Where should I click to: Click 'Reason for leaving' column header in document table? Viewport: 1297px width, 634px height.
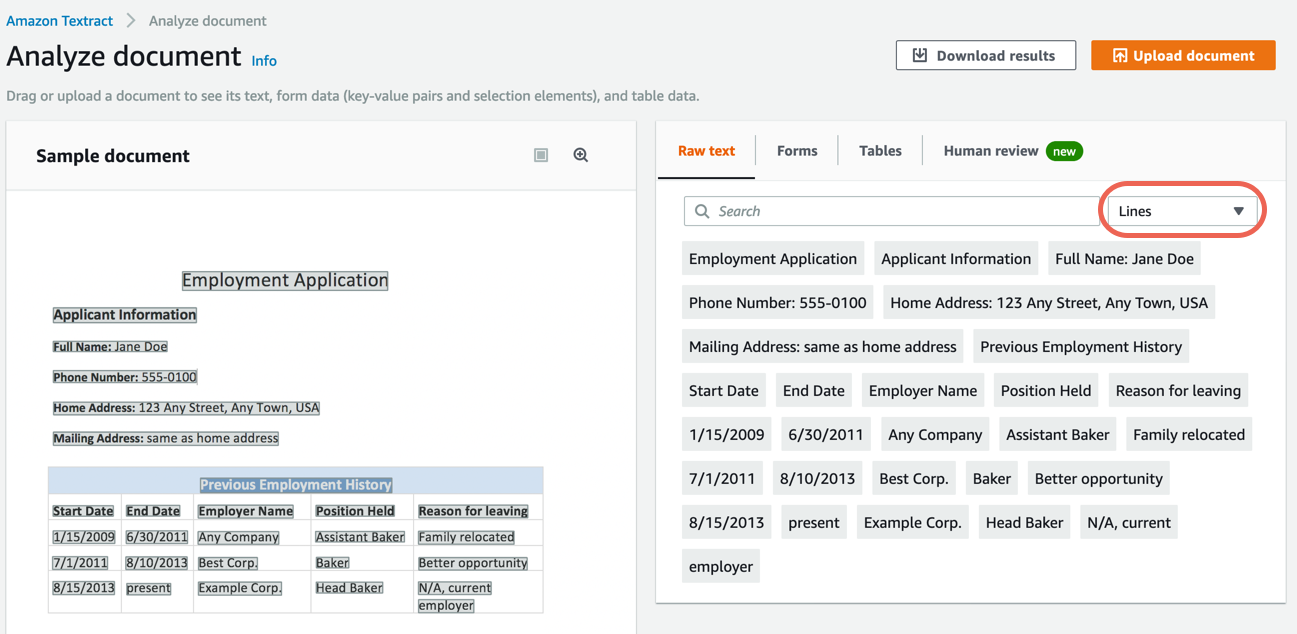[473, 511]
